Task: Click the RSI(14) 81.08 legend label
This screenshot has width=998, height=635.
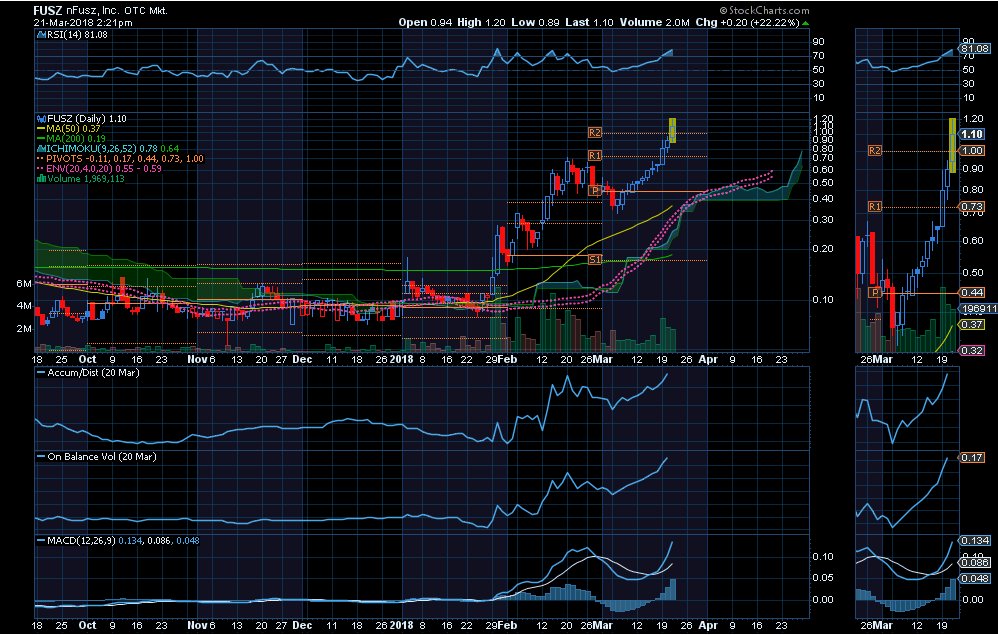Action: point(76,35)
